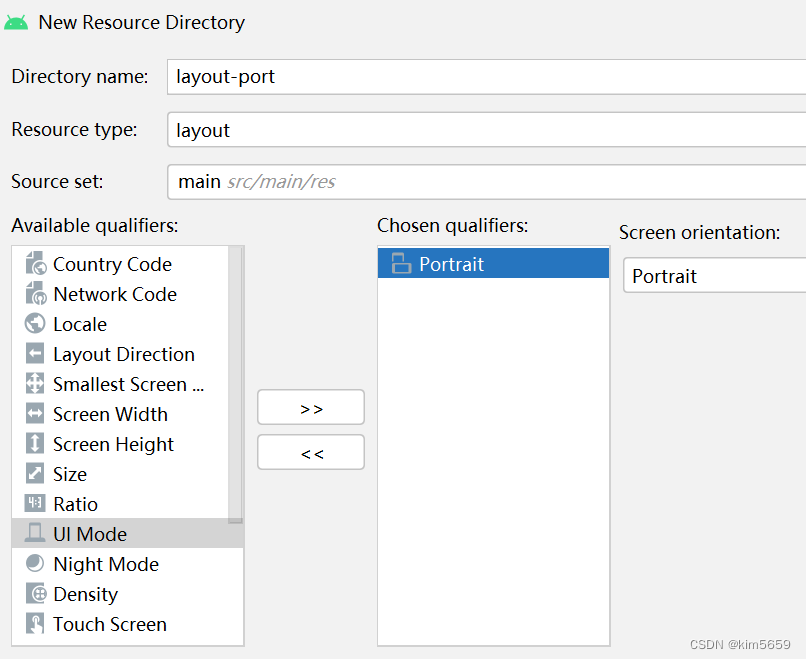
Task: Click the Density qualifier icon
Action: tap(35, 594)
